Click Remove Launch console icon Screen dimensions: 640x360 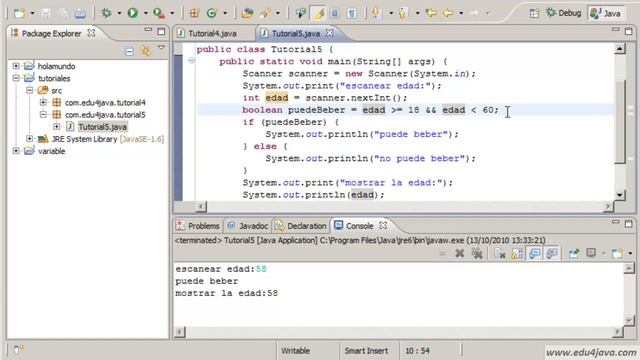point(460,253)
